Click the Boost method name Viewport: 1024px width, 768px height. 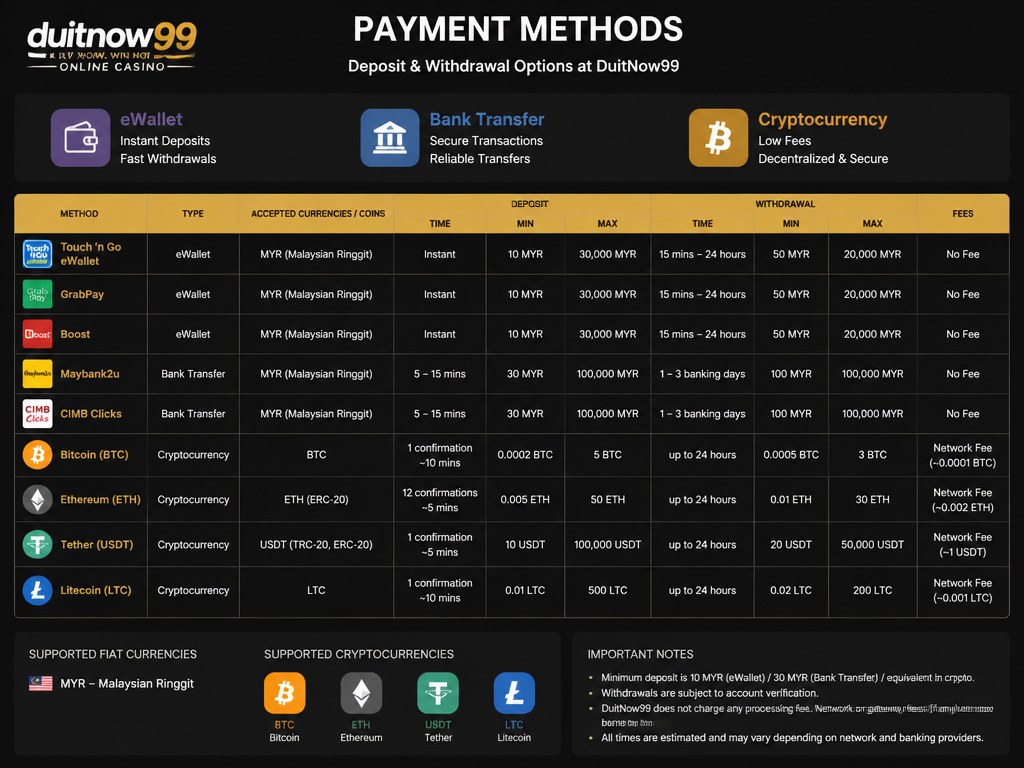(75, 334)
